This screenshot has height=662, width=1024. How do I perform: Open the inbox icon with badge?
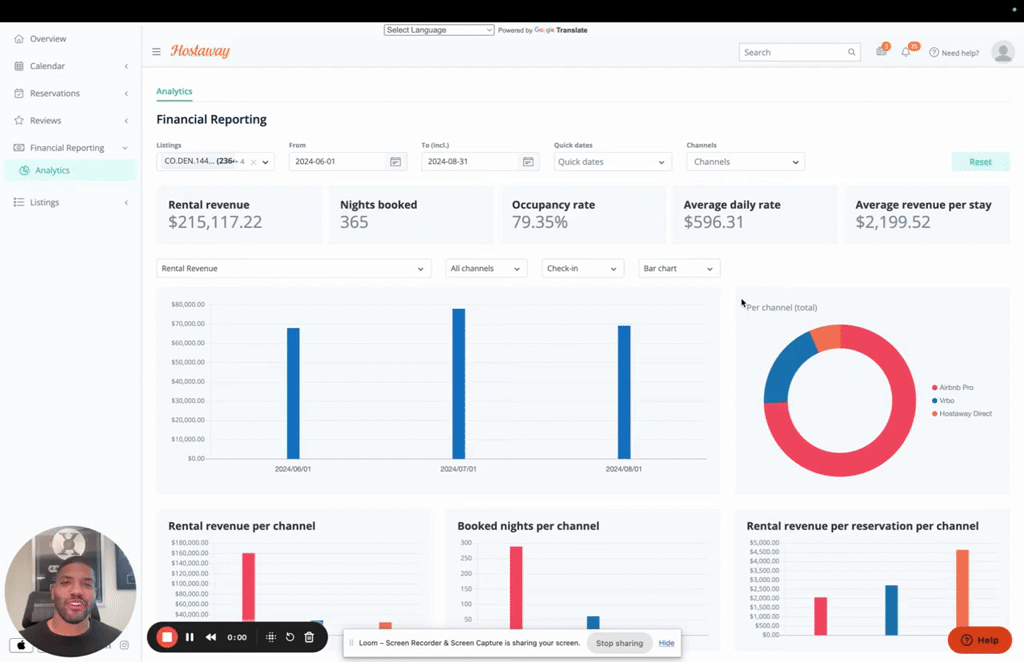click(x=881, y=52)
